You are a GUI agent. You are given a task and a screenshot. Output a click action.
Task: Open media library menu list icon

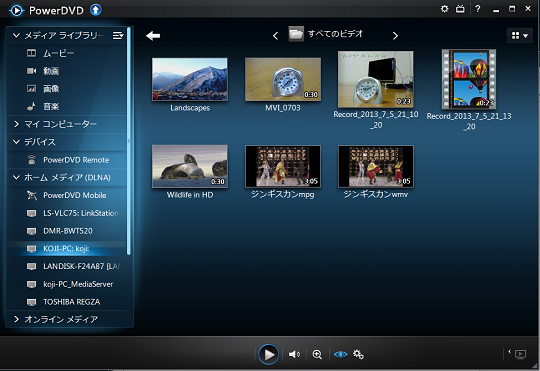coord(118,35)
